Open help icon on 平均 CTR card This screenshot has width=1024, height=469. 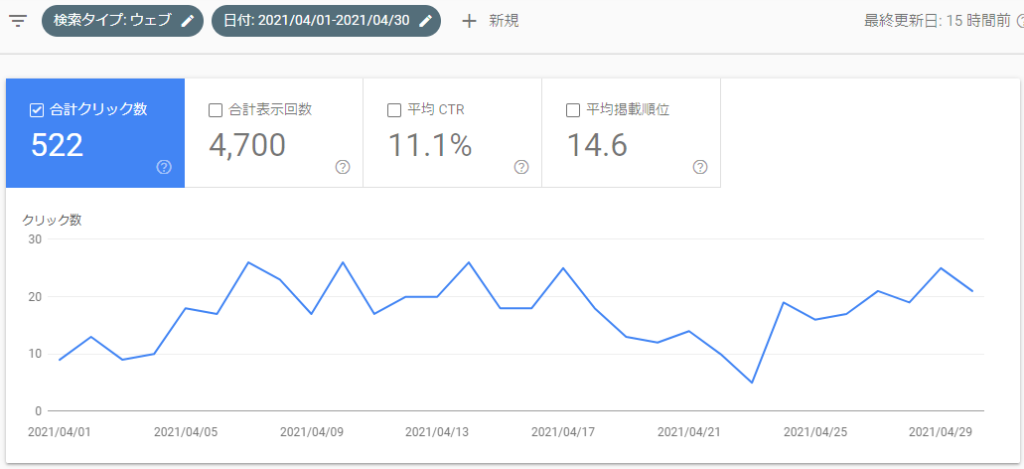click(520, 167)
